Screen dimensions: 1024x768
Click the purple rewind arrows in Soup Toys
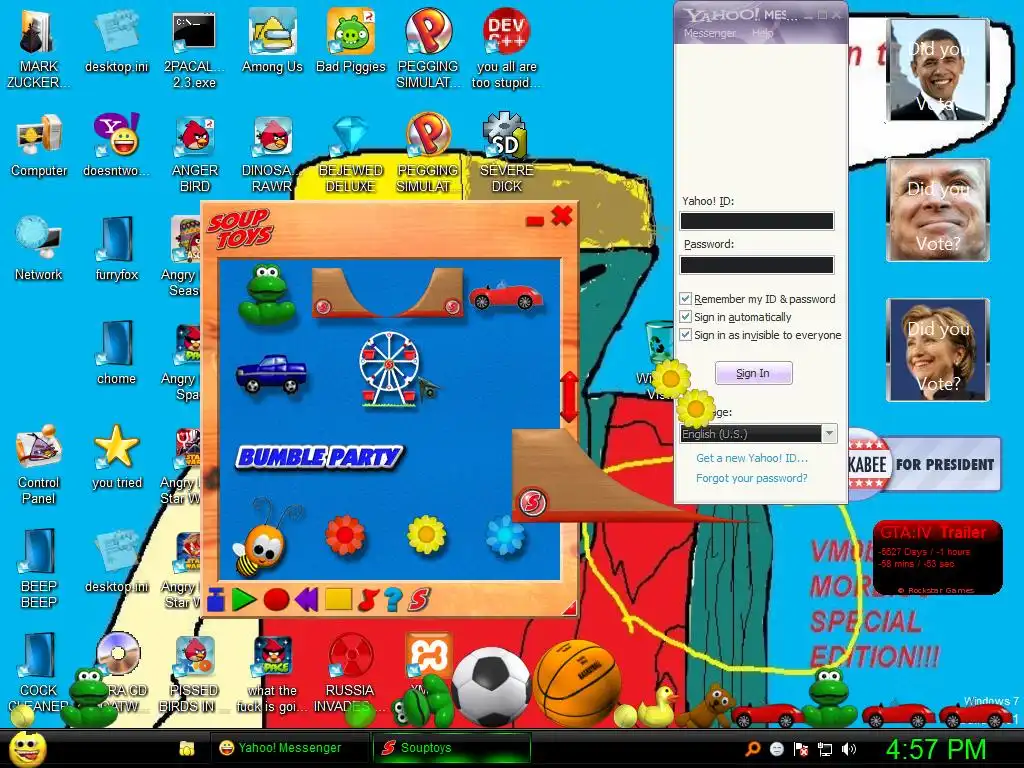click(x=306, y=599)
